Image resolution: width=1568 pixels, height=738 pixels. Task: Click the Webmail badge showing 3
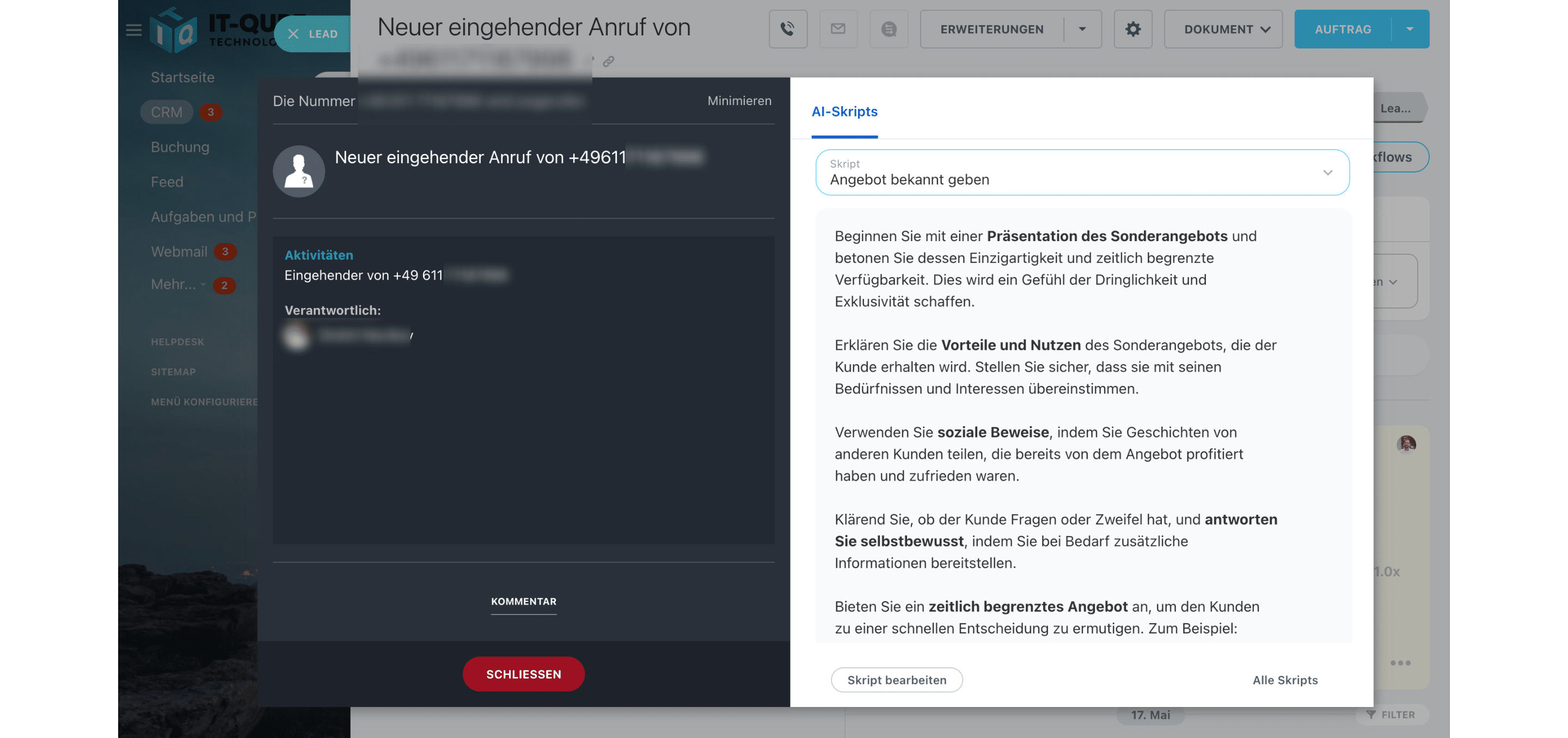click(x=225, y=251)
